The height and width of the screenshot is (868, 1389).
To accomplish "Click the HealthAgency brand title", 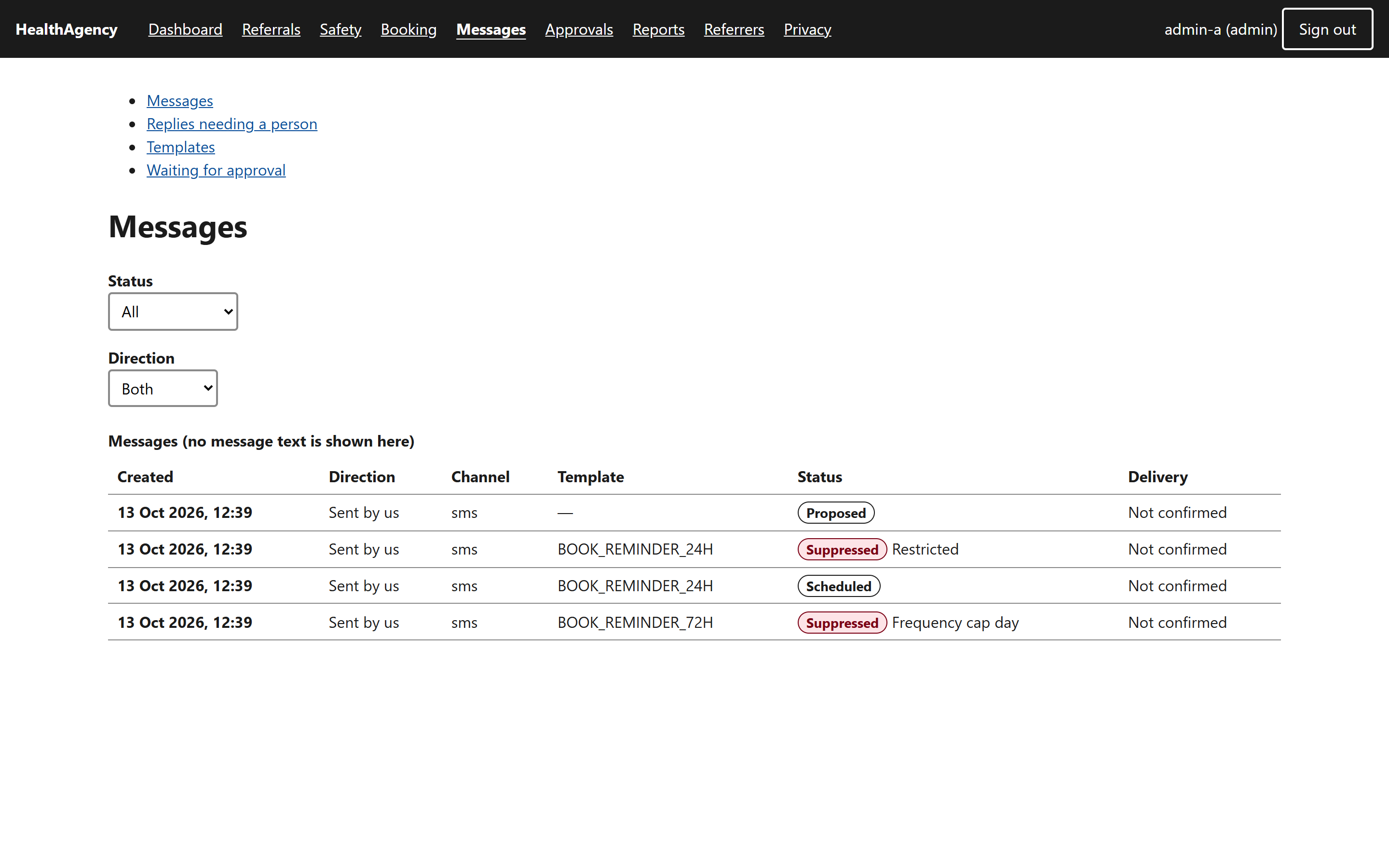I will [x=67, y=29].
